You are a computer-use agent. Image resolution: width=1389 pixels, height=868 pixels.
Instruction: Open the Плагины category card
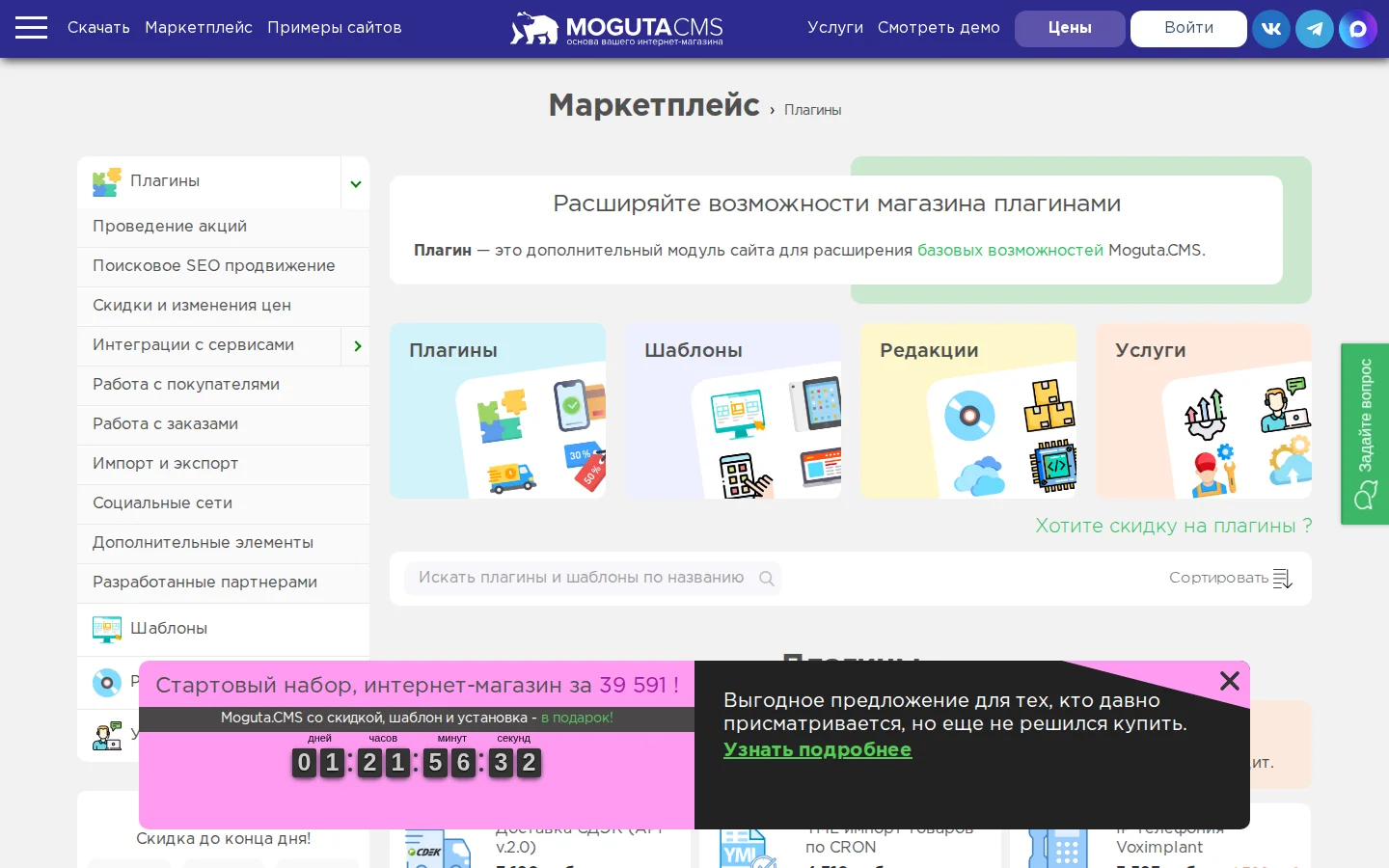tap(498, 411)
